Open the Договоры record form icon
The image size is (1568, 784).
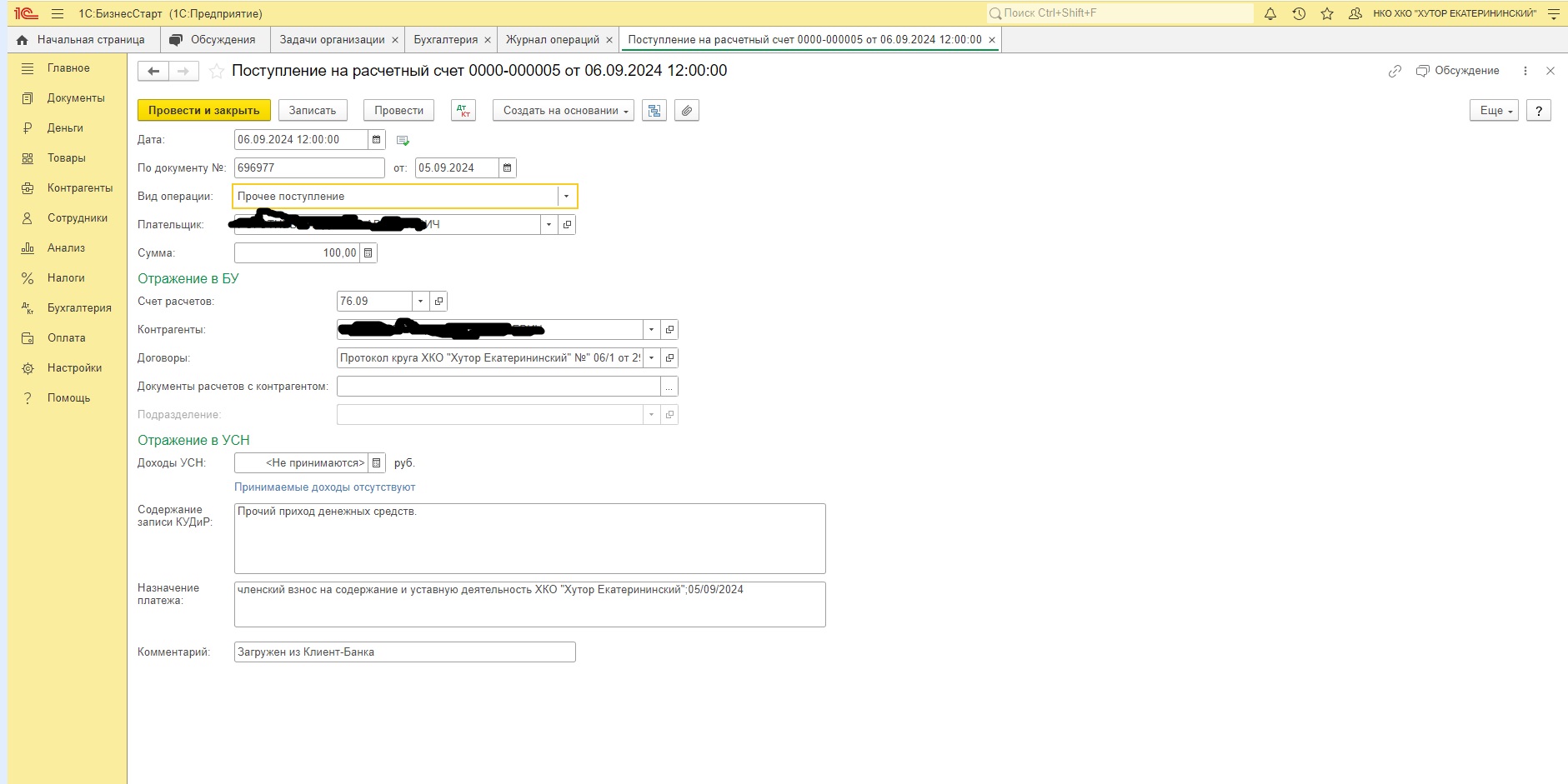[669, 358]
